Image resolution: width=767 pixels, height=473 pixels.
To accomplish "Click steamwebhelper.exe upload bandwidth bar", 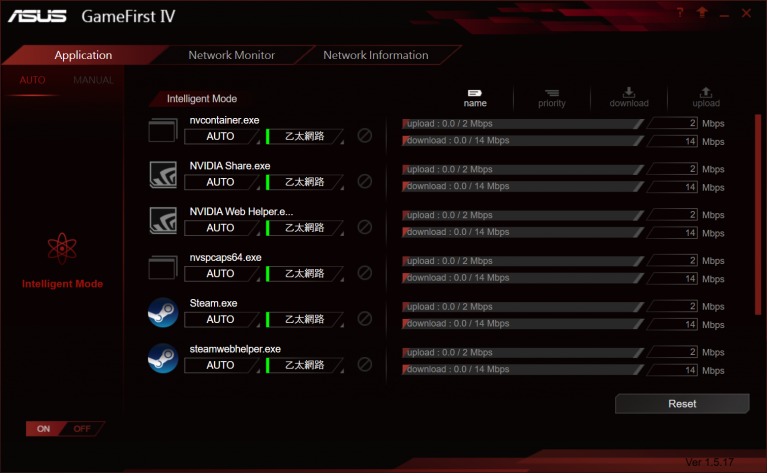I will pos(522,353).
